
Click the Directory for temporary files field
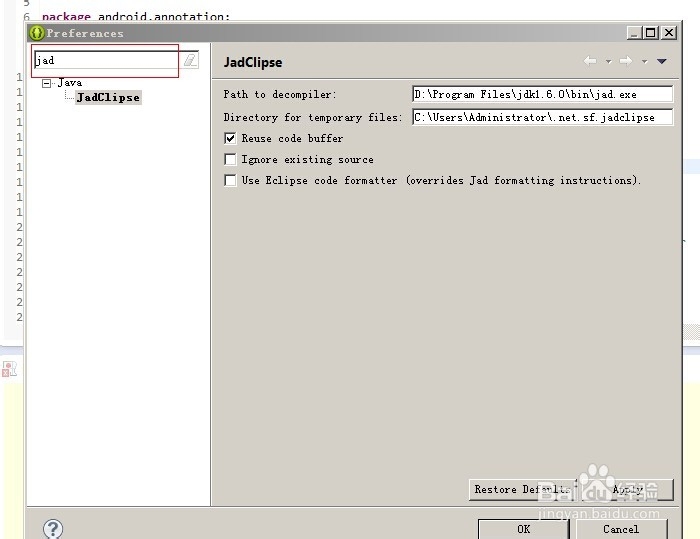tap(542, 117)
